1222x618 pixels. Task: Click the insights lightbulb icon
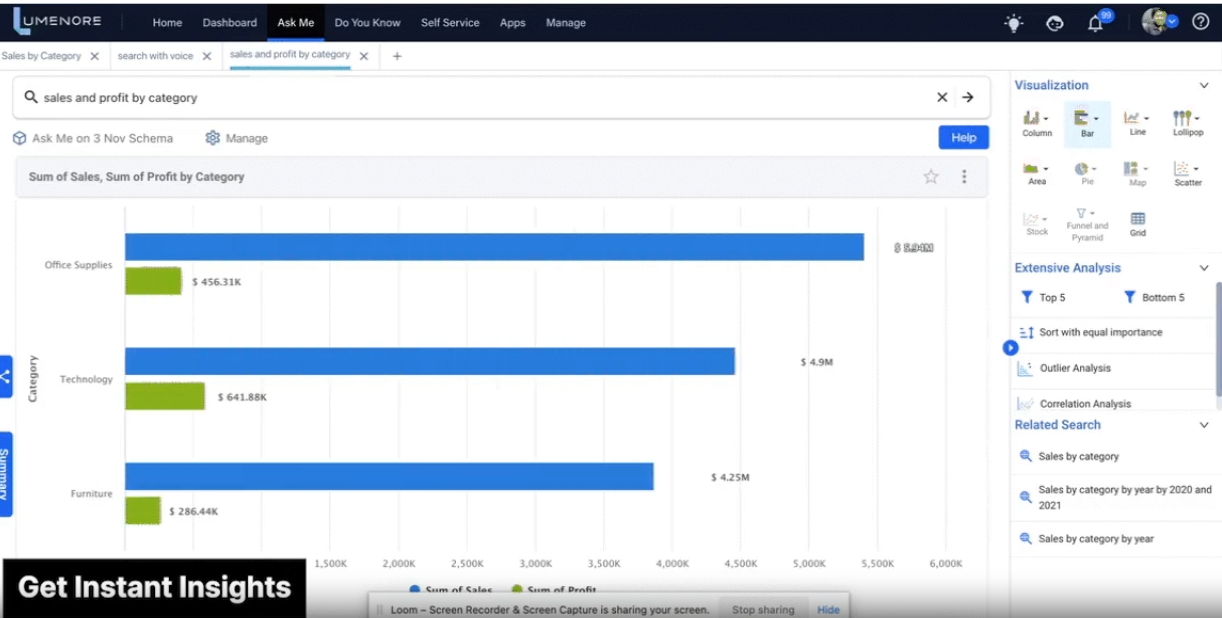[1013, 22]
